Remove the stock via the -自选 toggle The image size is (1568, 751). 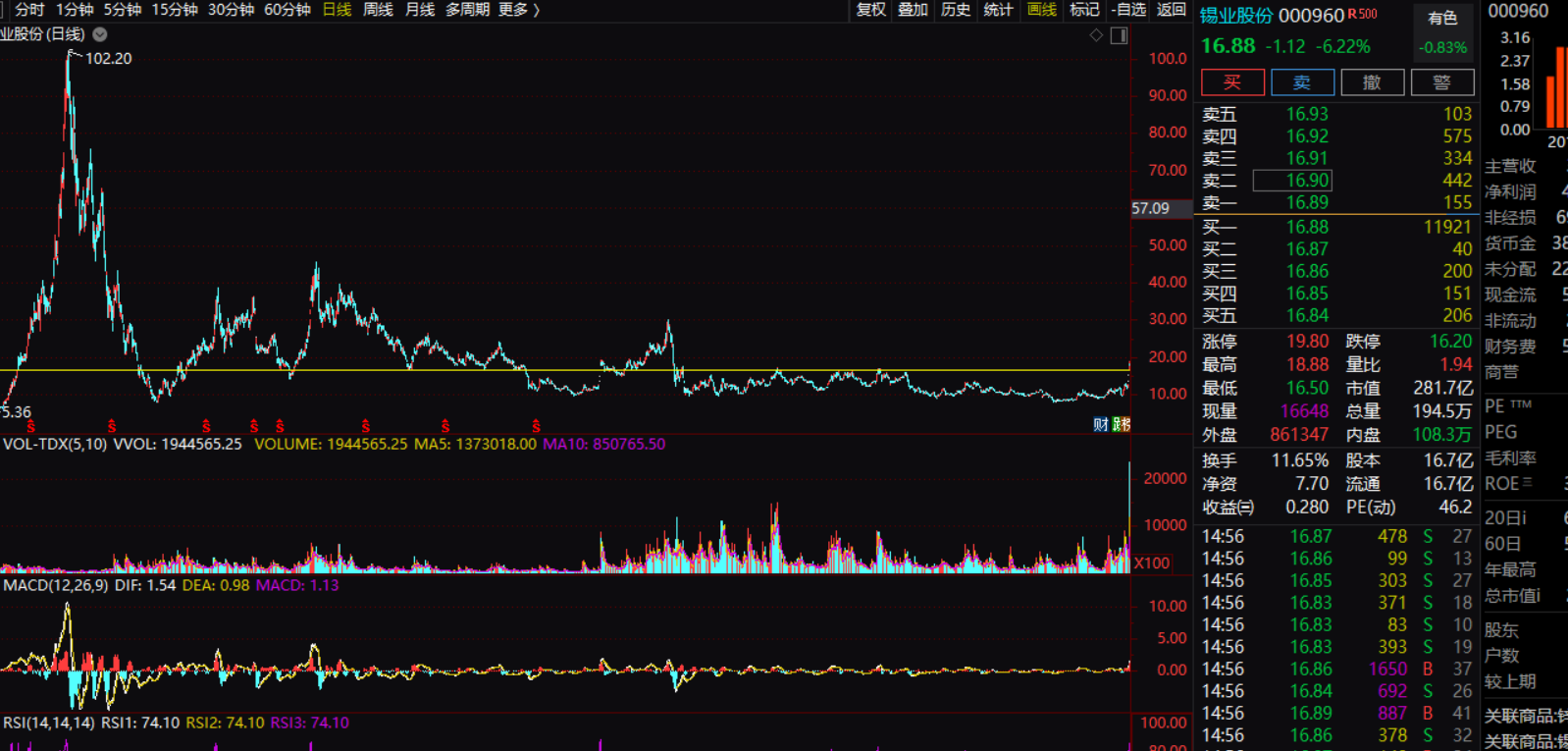(1128, 10)
